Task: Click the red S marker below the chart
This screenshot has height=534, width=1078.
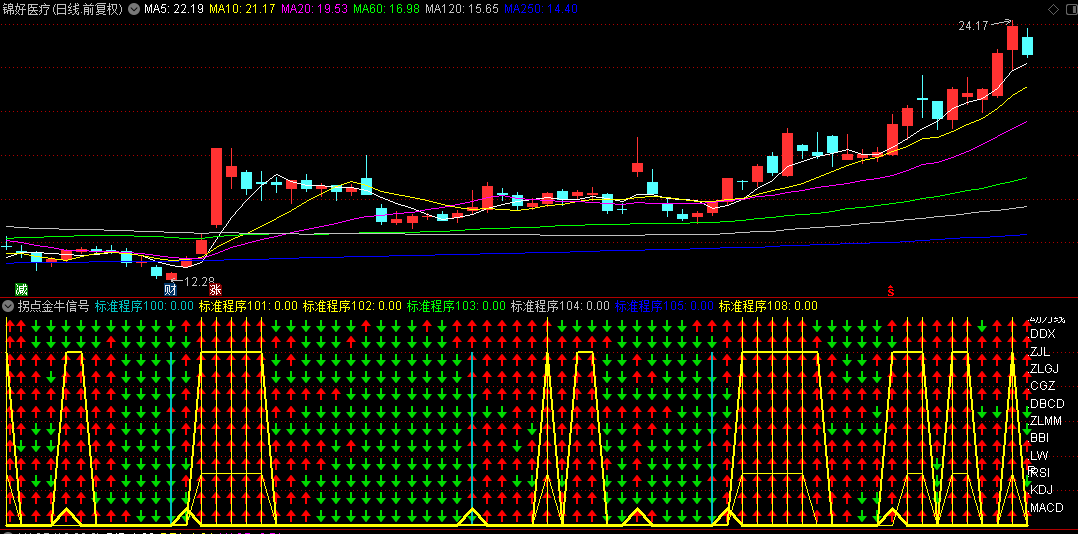Action: [x=891, y=290]
